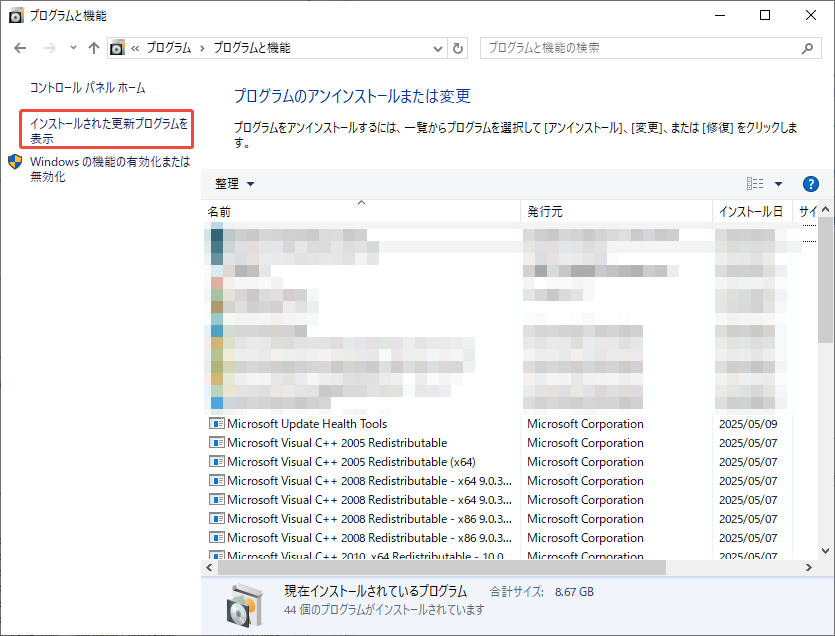
Task: Open help via the blue question icon
Action: [x=811, y=184]
